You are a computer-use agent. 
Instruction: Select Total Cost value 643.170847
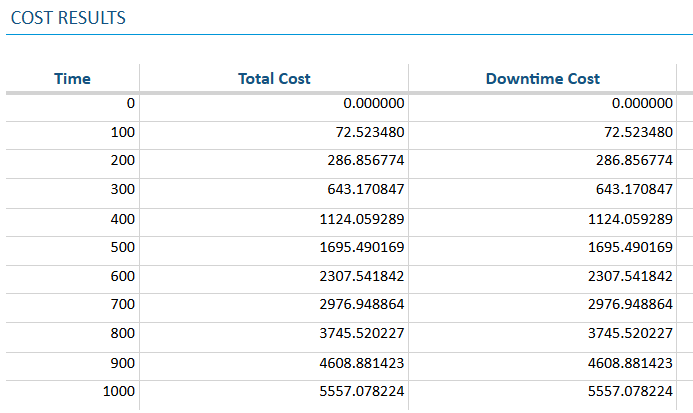[366, 189]
